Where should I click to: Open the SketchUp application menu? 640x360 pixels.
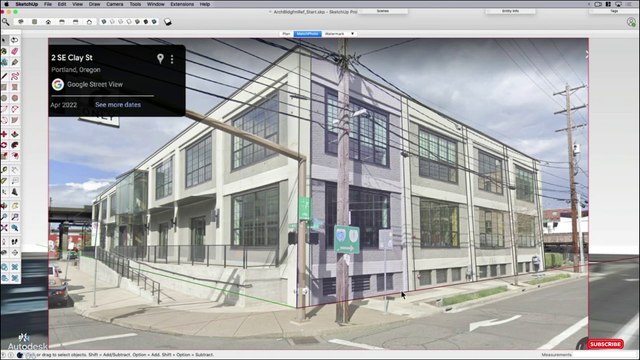point(27,4)
